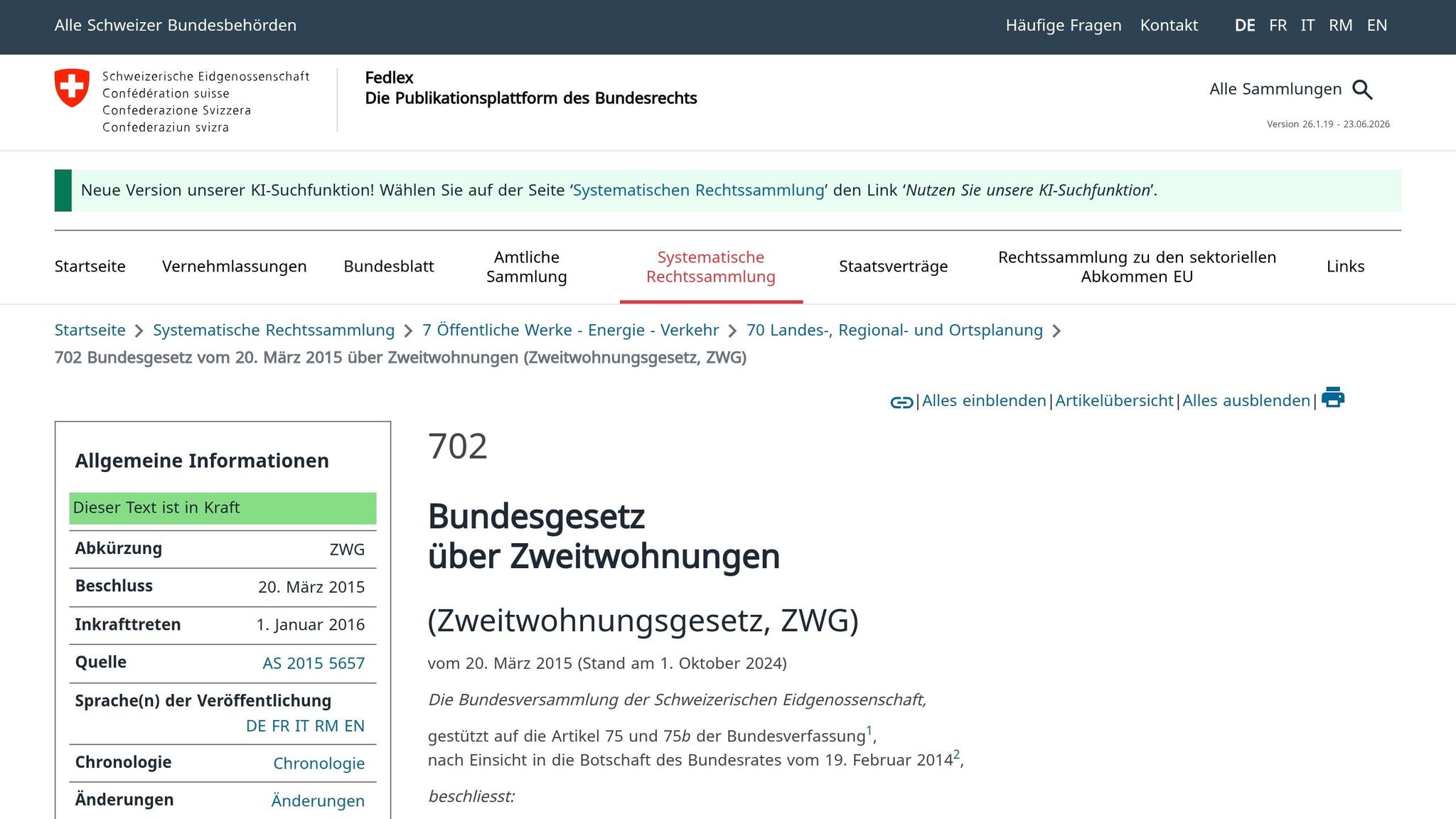Follow Systematischen Rechtssammlung link in the banner
The image size is (1456, 819).
pos(699,191)
